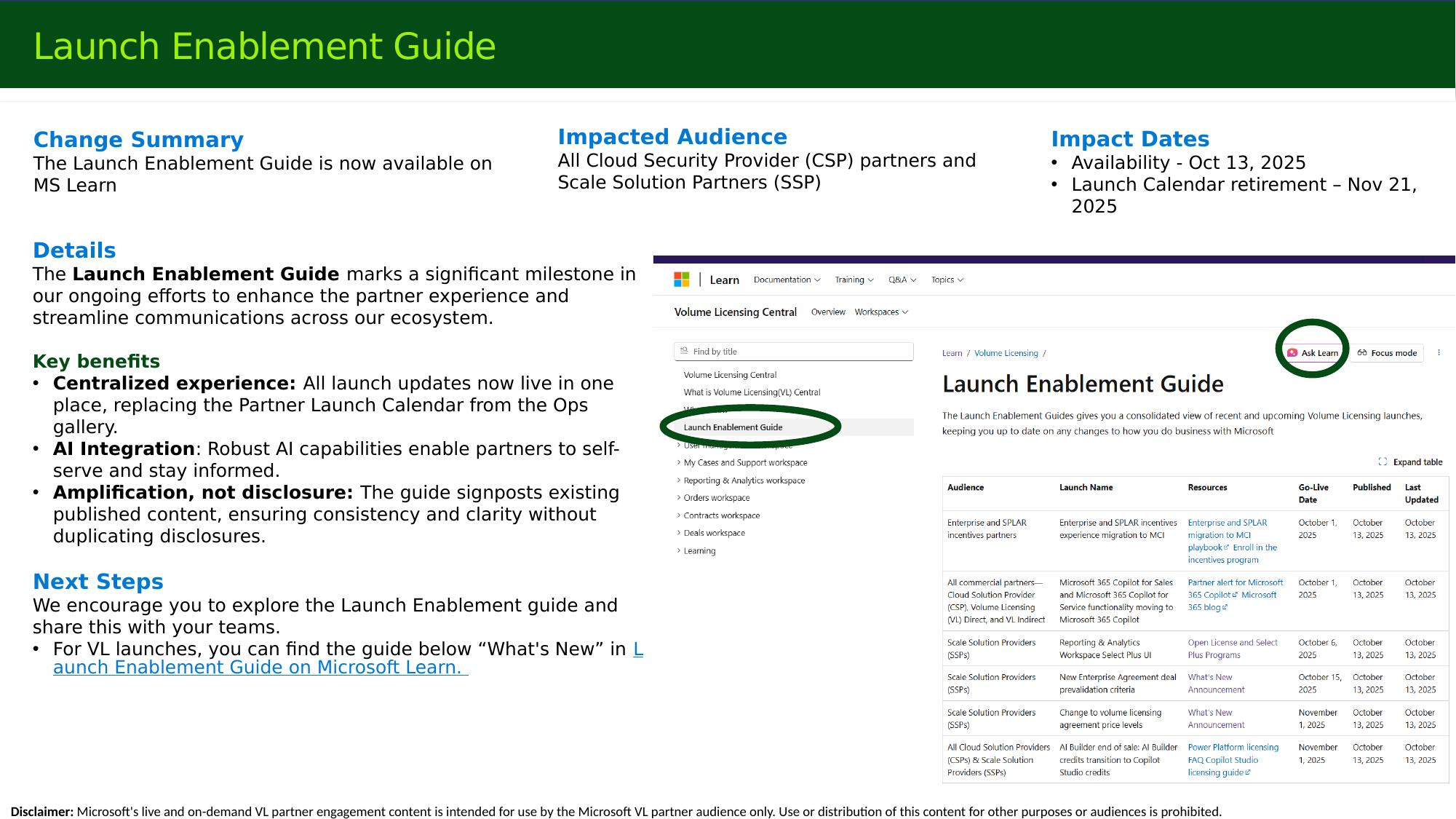Click the Launch Enablement Guide page heading
Viewport: 1456px width, 819px height.
1083,384
